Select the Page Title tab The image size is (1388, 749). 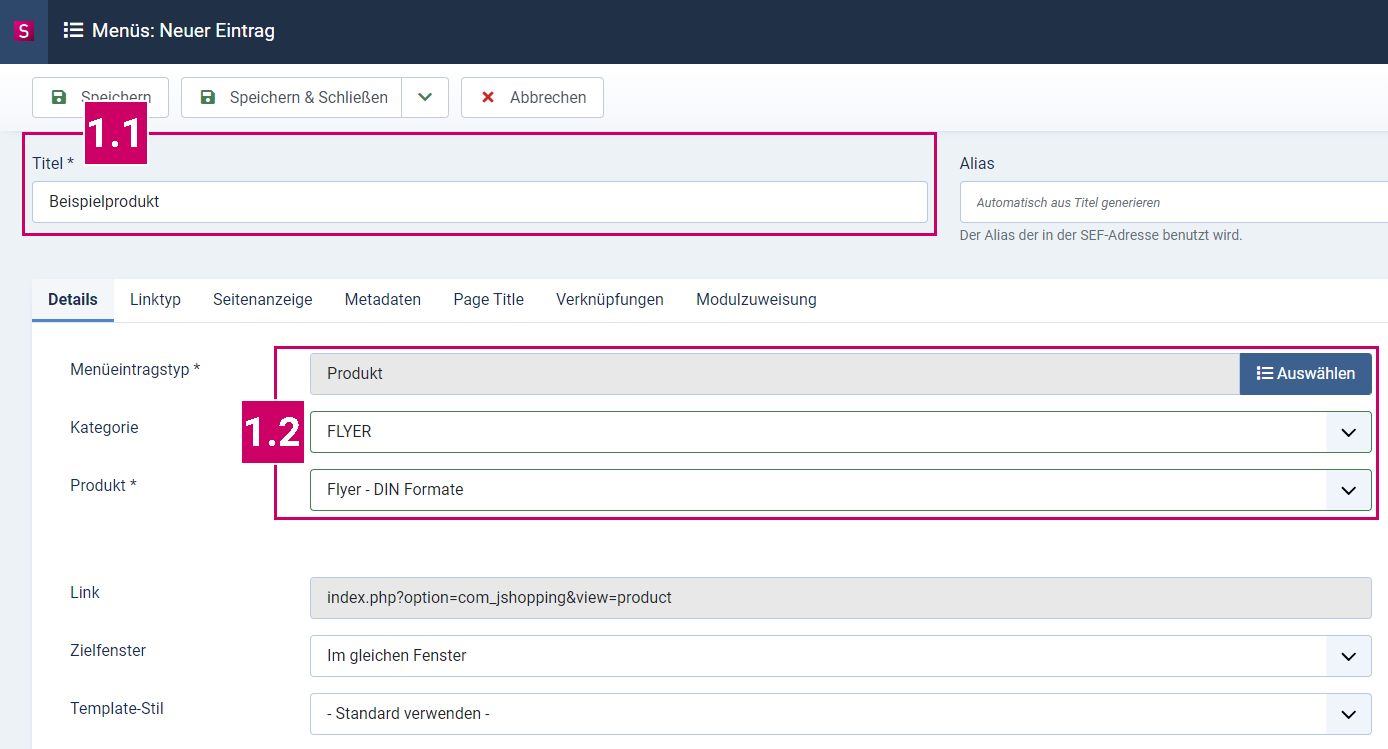click(x=488, y=300)
